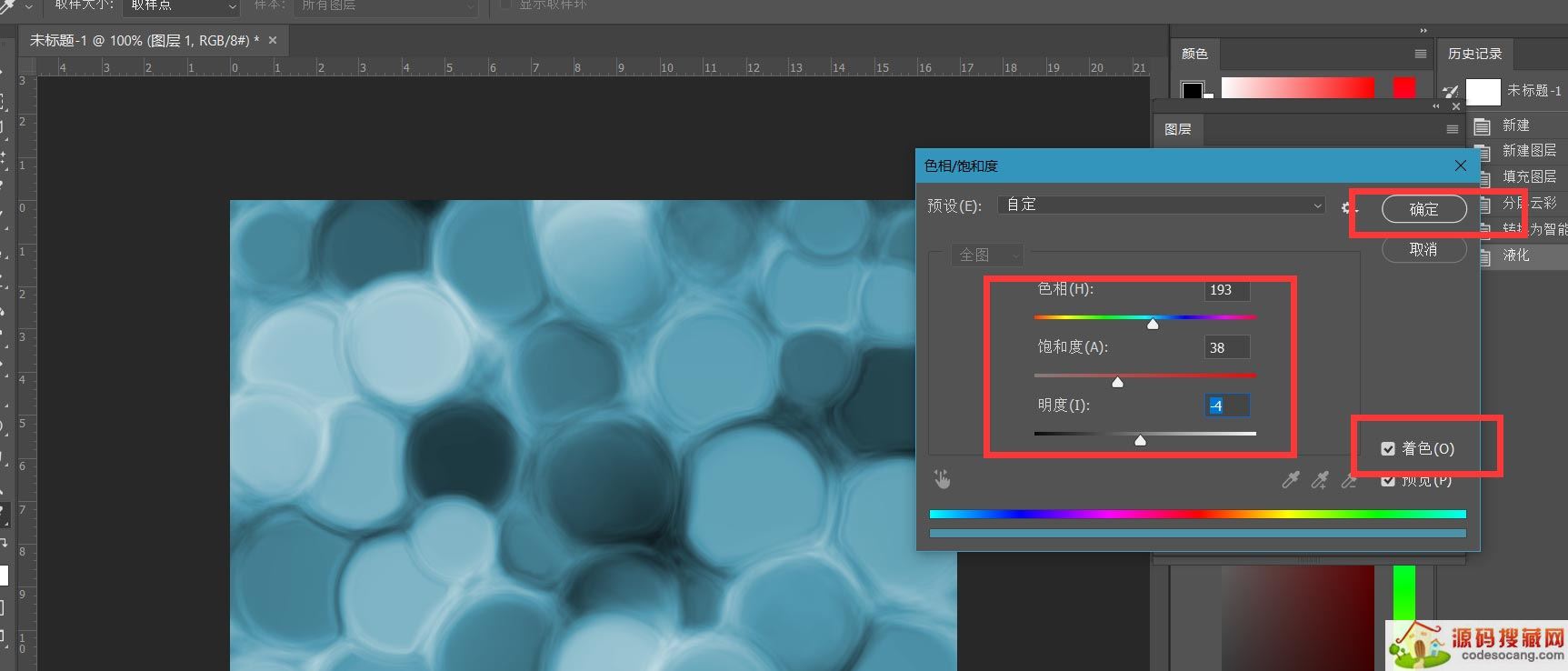Focus the lightness value field showing -4
Viewport: 1568px width, 671px height.
1227,406
